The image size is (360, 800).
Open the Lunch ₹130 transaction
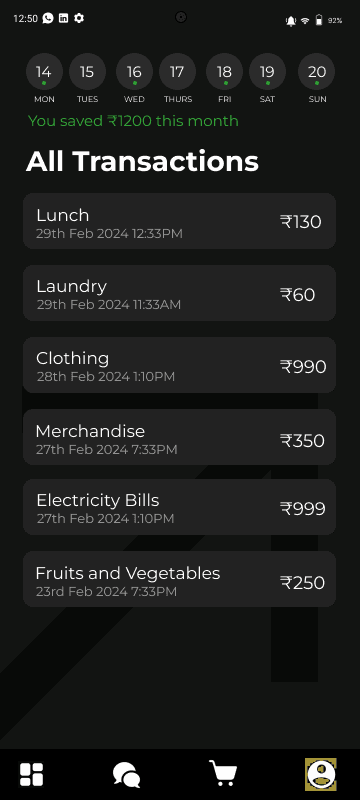pos(179,221)
